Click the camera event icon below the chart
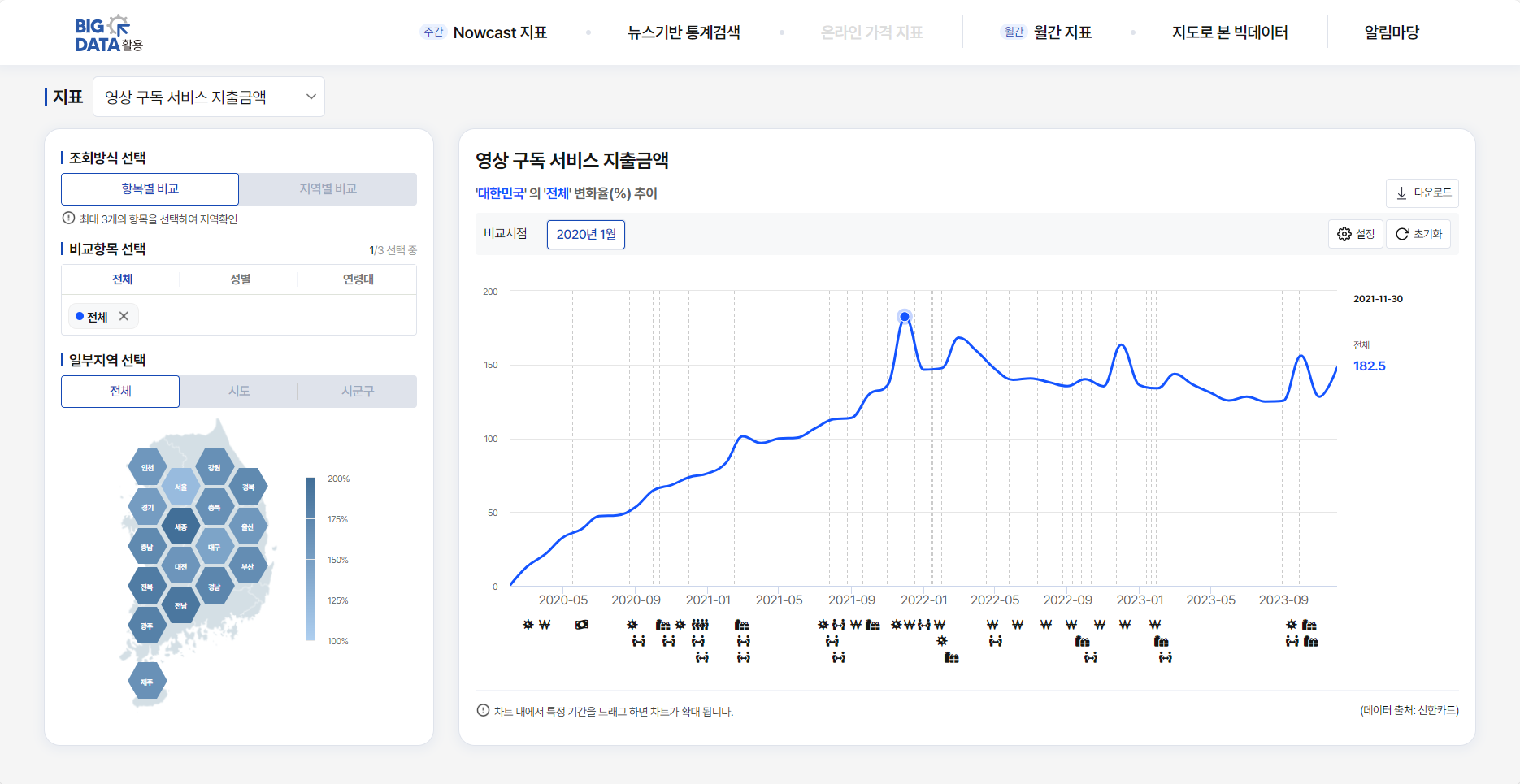The height and width of the screenshot is (784, 1520). point(582,625)
